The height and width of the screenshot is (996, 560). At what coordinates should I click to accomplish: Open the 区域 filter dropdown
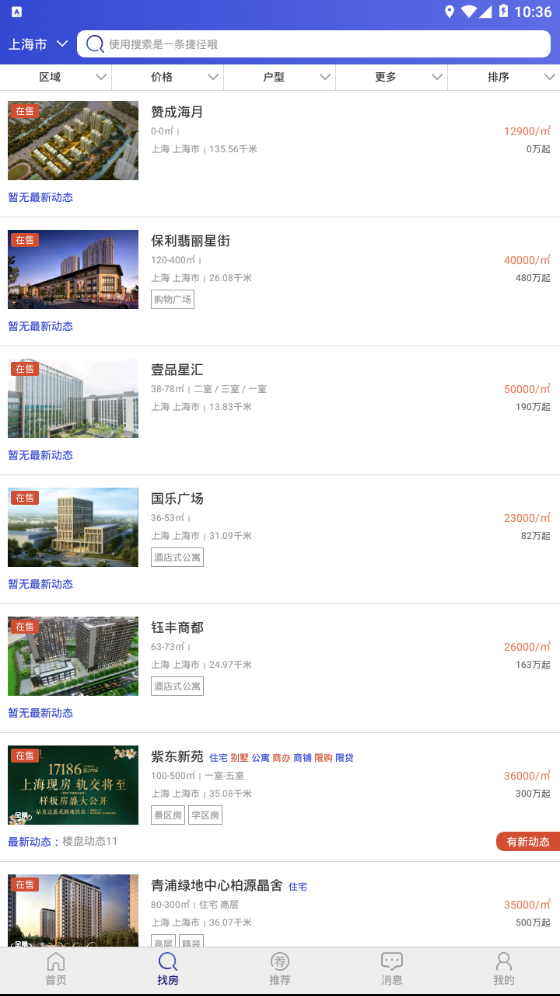pos(56,77)
